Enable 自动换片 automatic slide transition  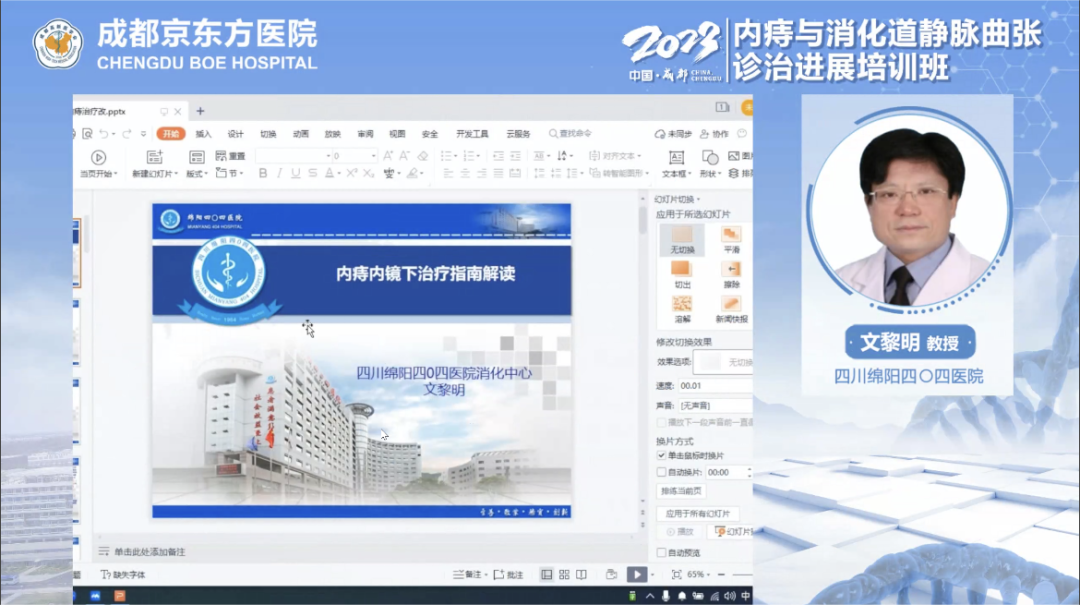[x=661, y=472]
